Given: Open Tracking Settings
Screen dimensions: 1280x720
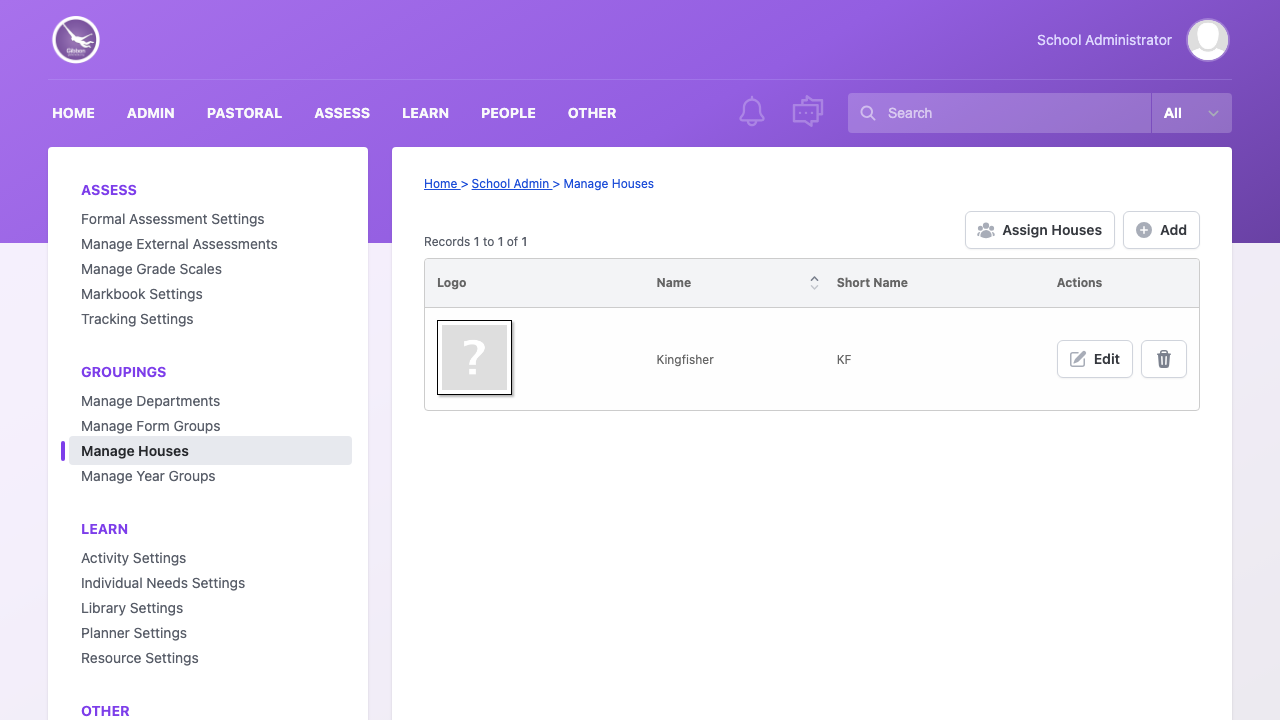Looking at the screenshot, I should (137, 319).
